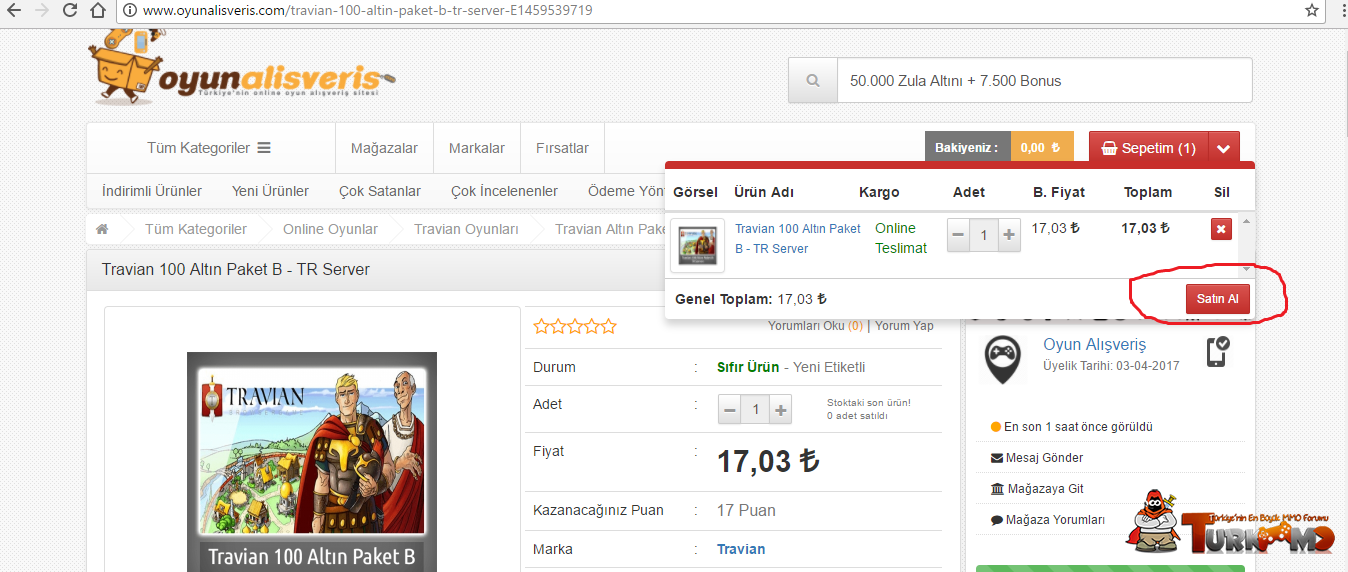Click the 17 Puan value
1348x572 pixels.
[x=746, y=510]
